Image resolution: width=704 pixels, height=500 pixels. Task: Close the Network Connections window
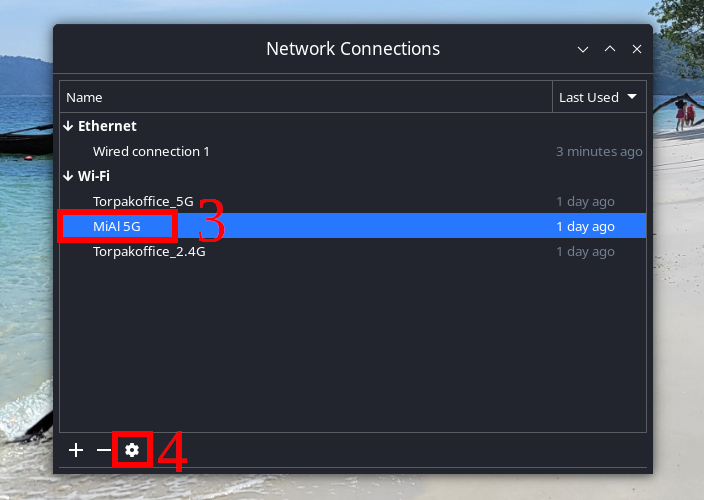point(637,49)
